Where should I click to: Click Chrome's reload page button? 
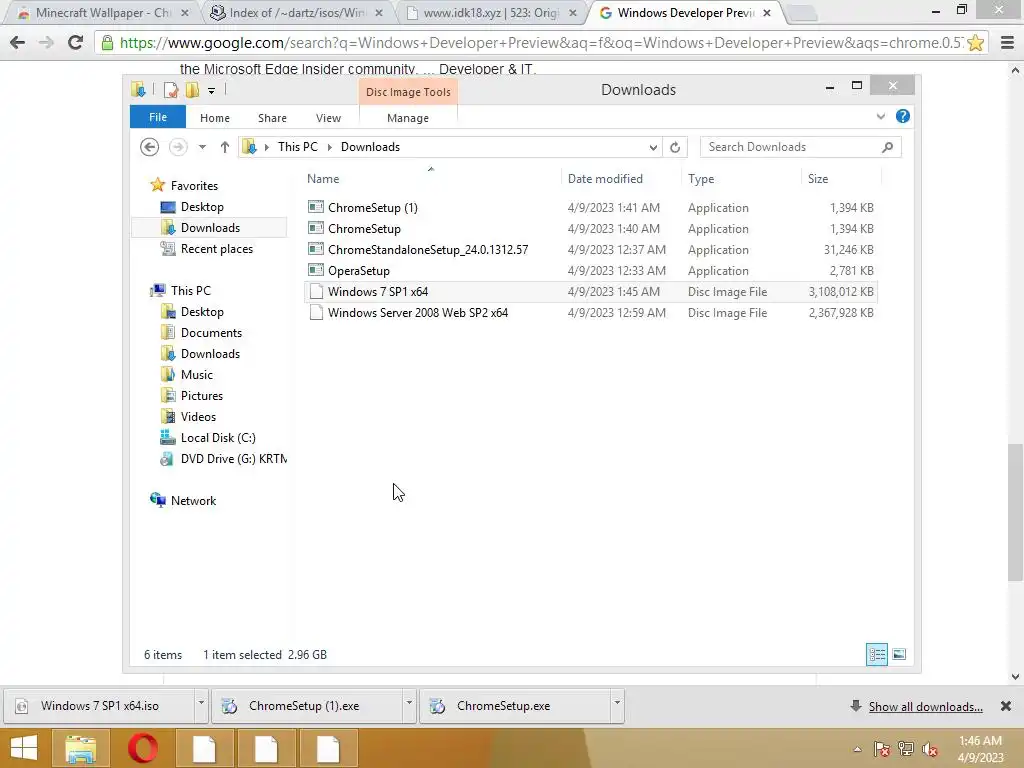76,42
